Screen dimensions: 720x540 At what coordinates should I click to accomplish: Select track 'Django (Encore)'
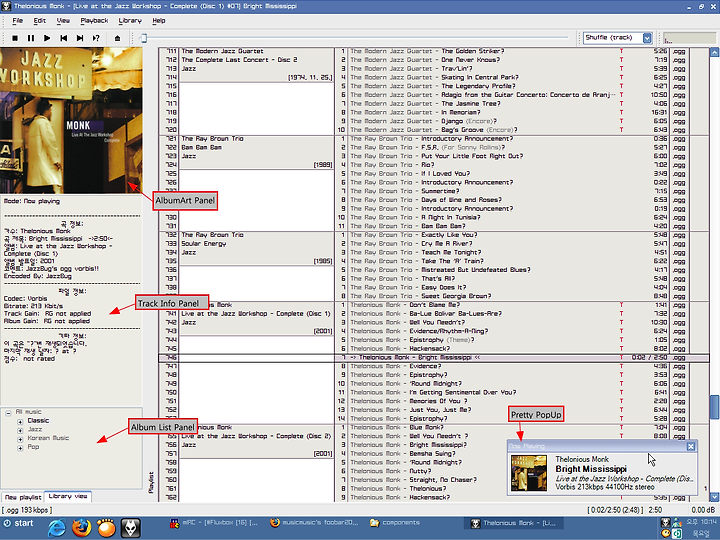469,121
